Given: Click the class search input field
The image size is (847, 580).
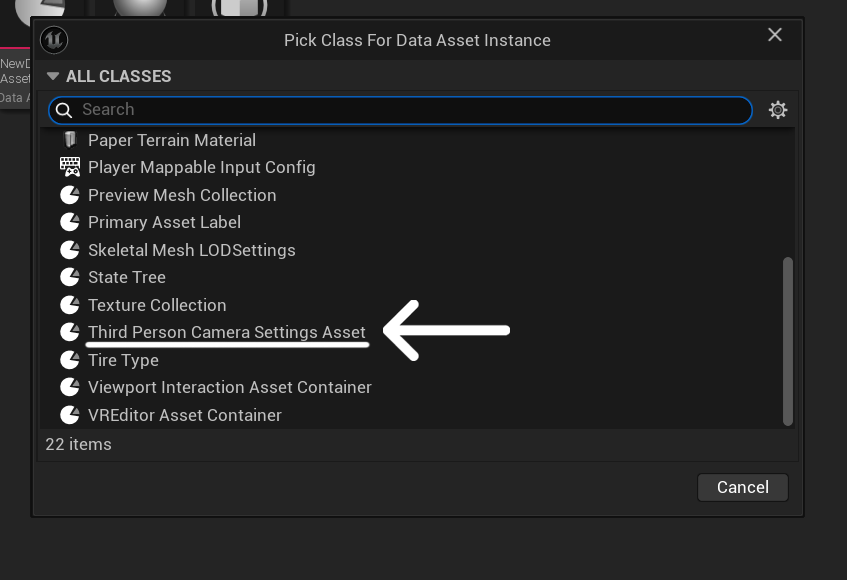Looking at the screenshot, I should [x=410, y=110].
